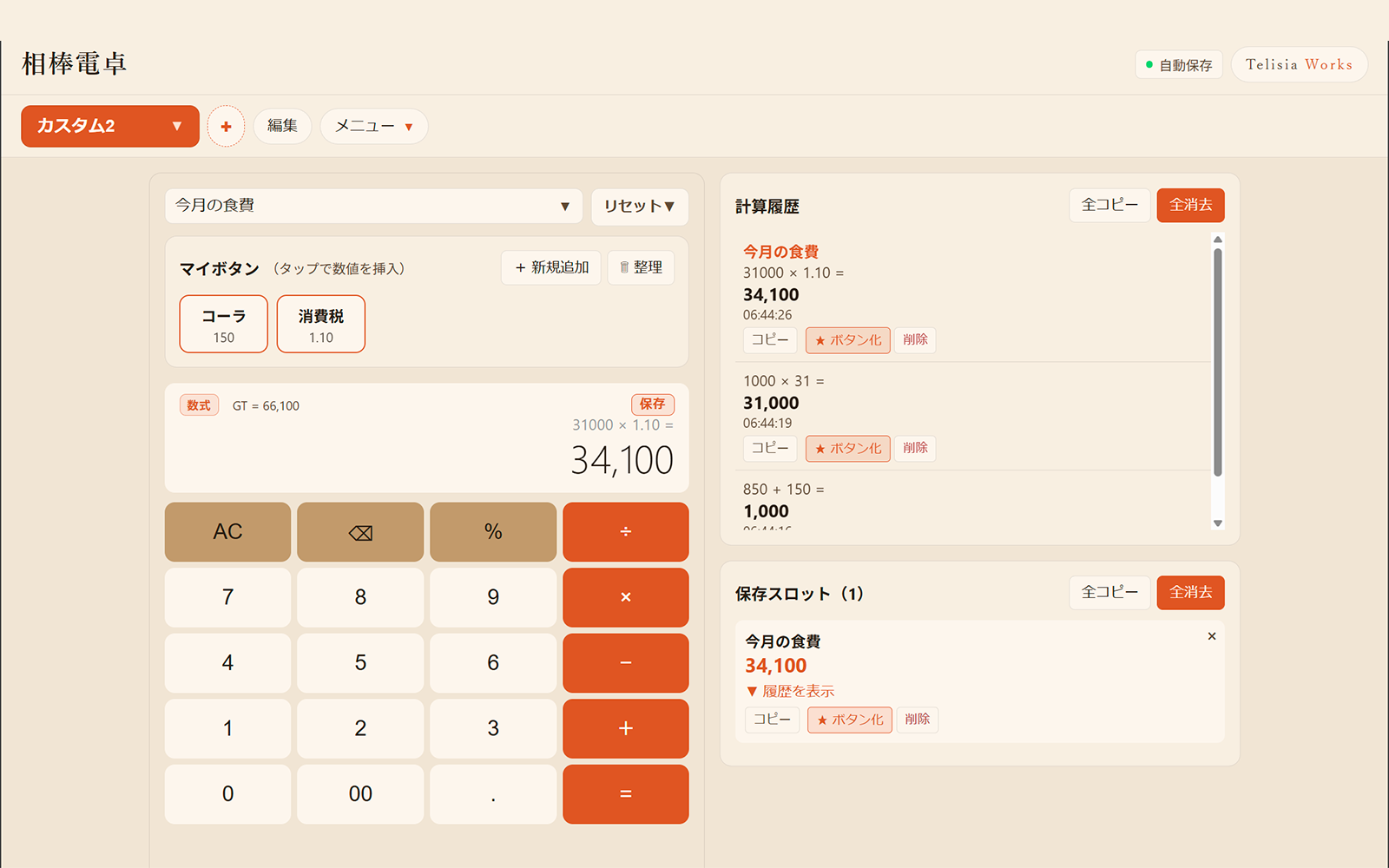Click 全コピー in the 保存スロット panel

coord(1109,592)
